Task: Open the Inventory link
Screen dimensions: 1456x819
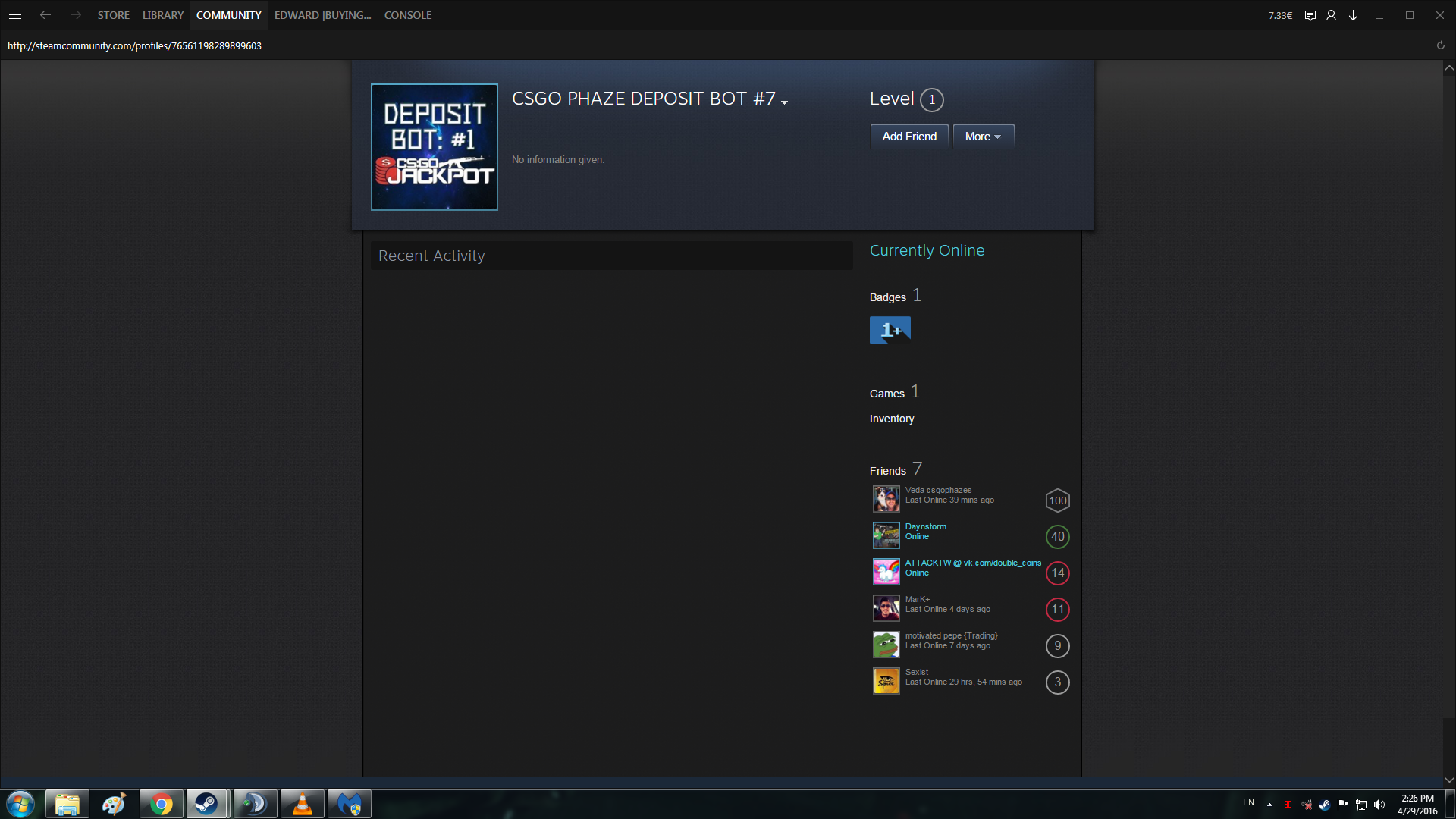Action: pos(891,419)
